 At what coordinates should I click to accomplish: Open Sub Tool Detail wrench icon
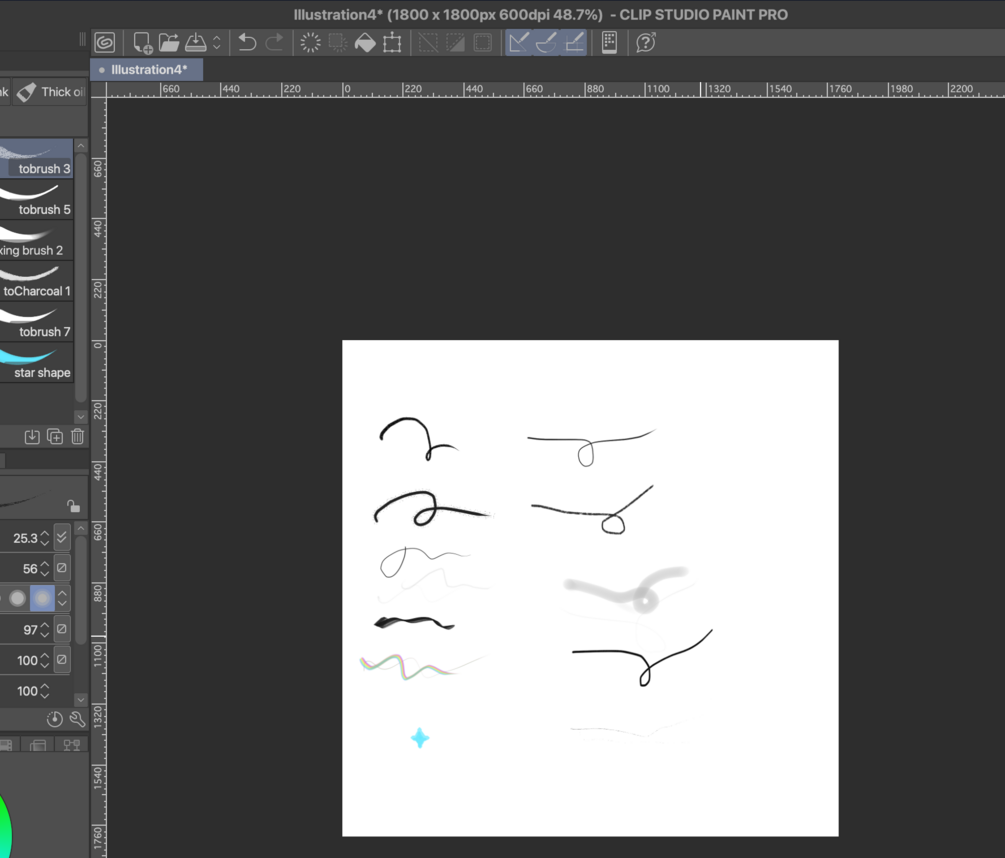coord(78,720)
